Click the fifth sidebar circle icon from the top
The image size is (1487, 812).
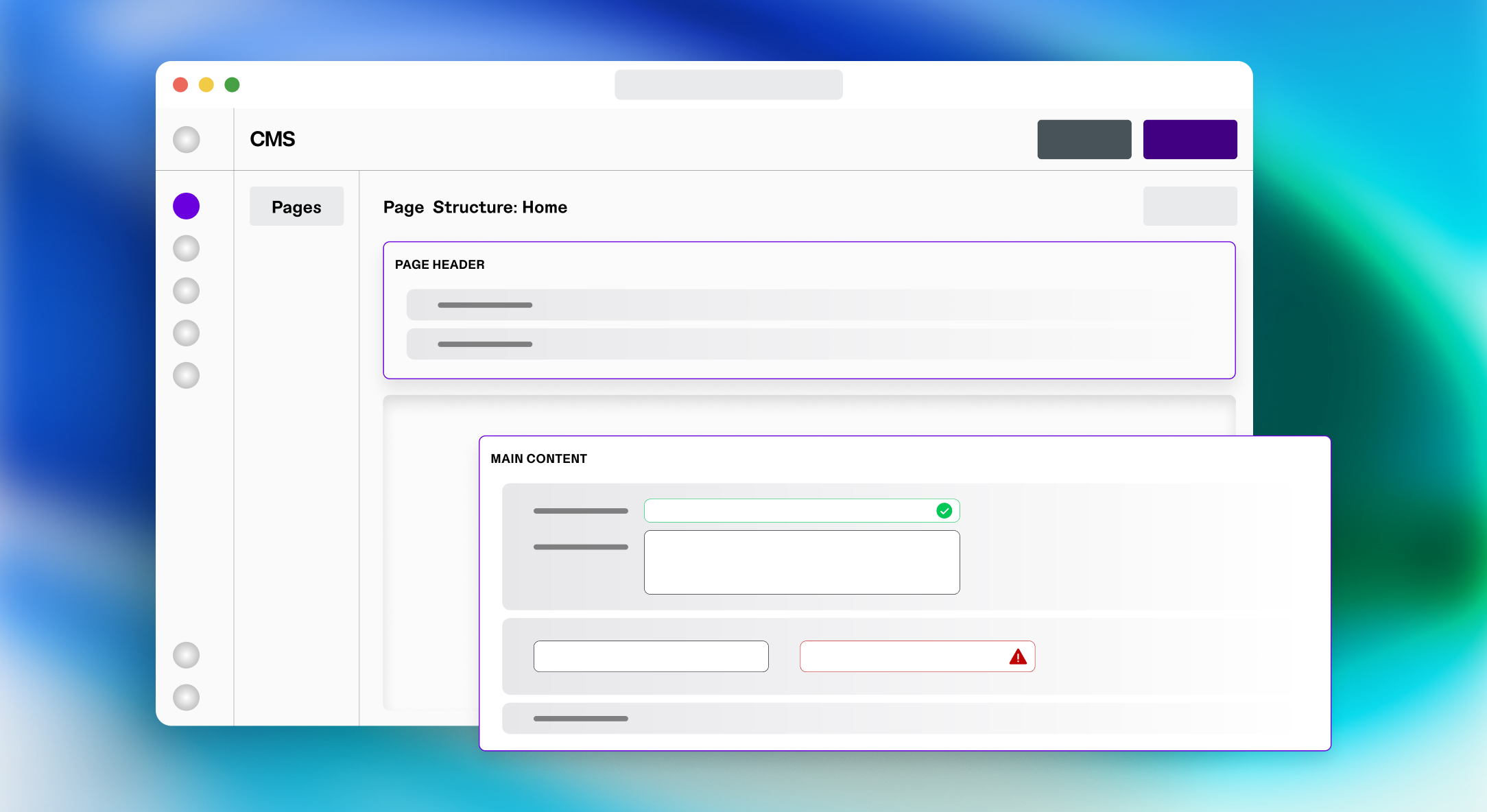click(186, 375)
